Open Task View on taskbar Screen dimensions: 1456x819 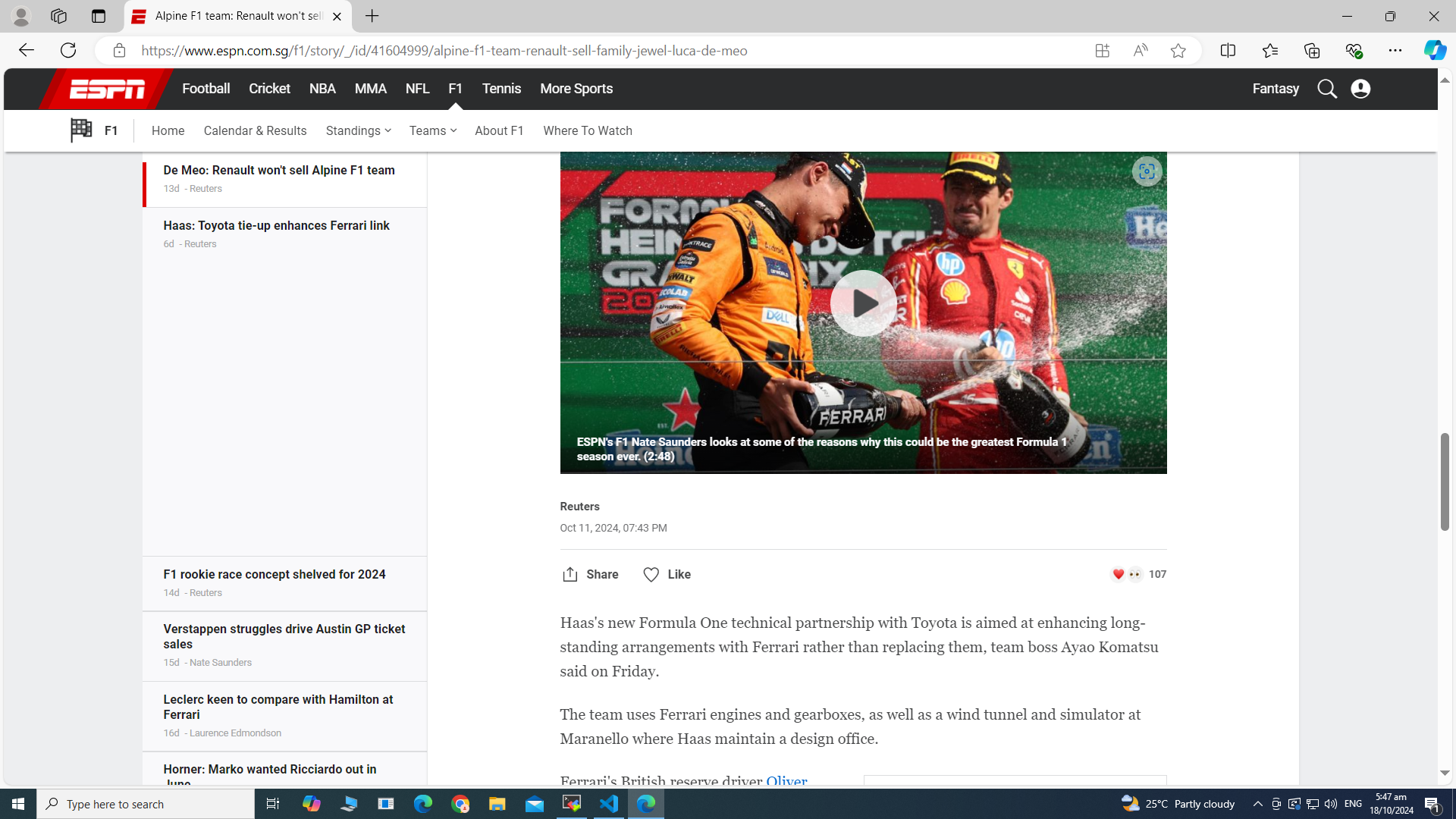(273, 804)
